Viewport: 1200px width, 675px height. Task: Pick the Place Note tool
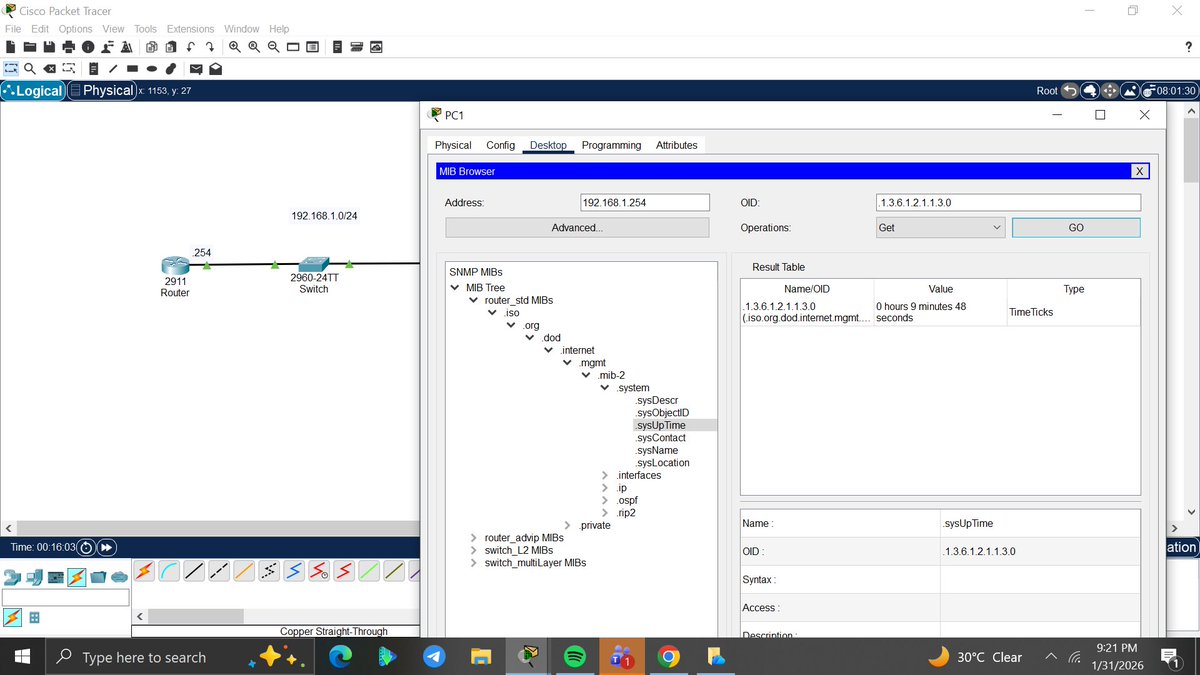(x=94, y=68)
